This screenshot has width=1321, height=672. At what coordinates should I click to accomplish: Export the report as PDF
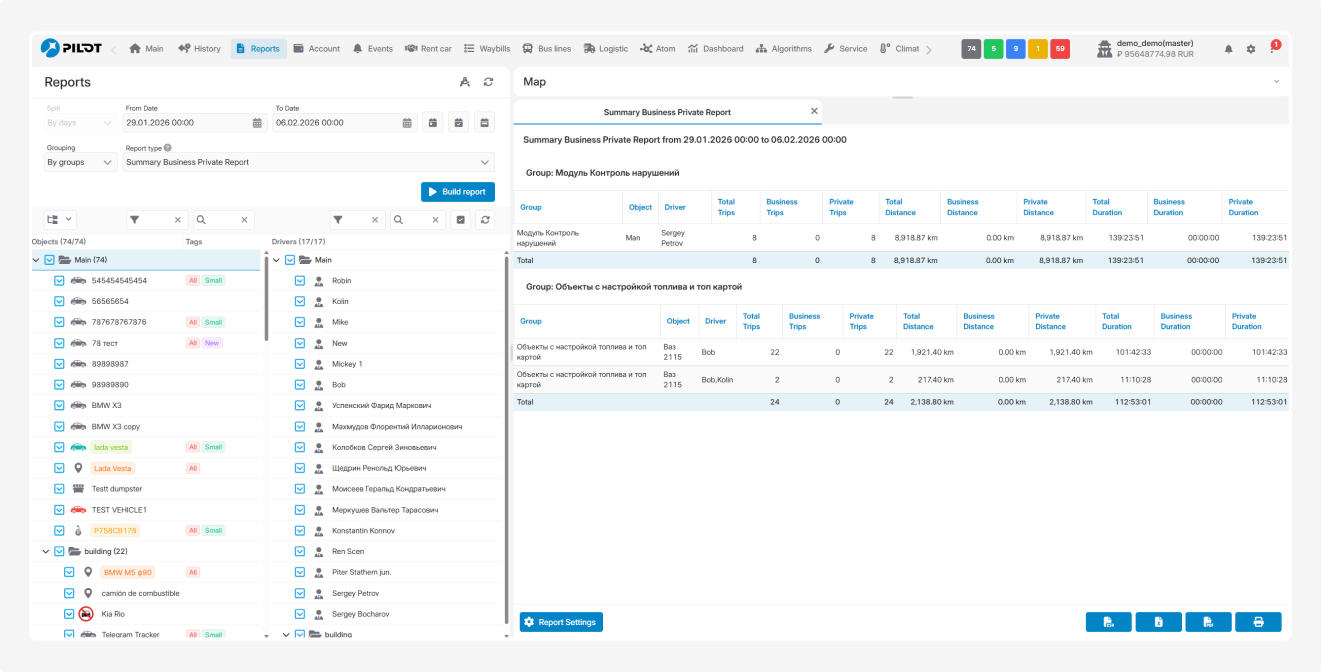click(1208, 622)
